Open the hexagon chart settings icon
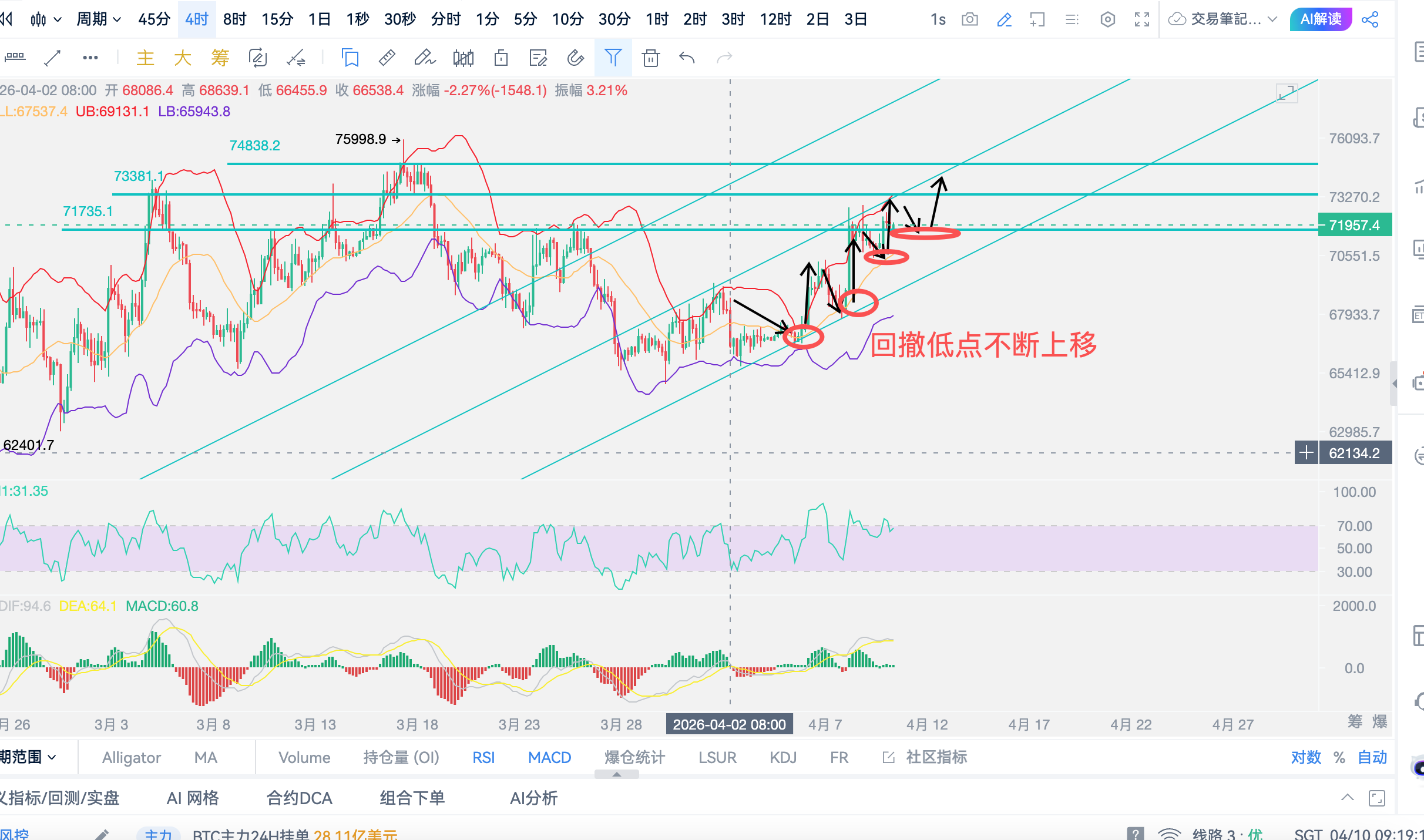1424x840 pixels. point(1107,19)
